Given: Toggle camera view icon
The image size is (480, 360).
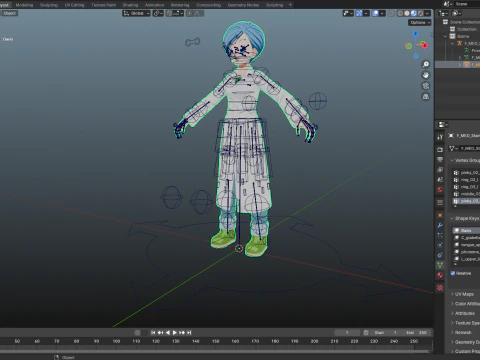Looking at the screenshot, I should 426,86.
